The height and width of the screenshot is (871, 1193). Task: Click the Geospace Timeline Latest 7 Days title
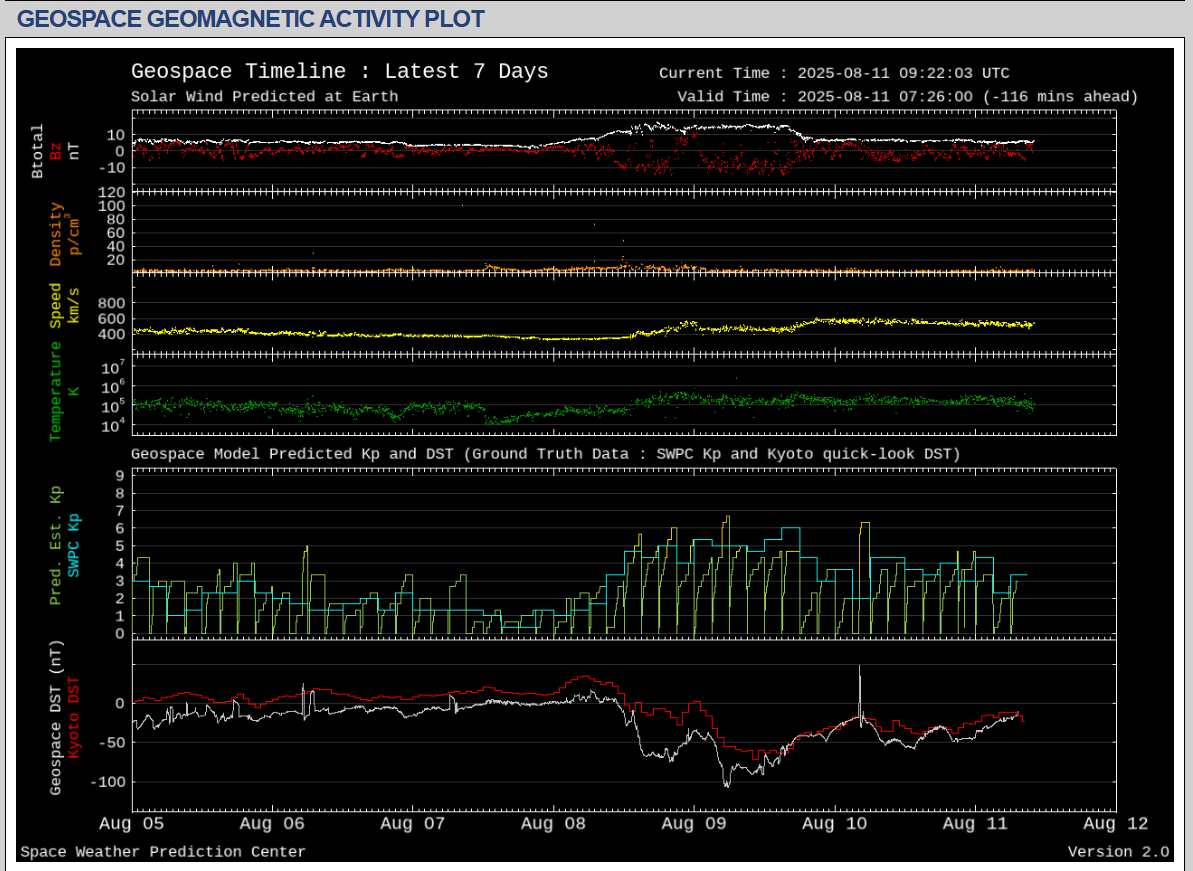point(339,72)
